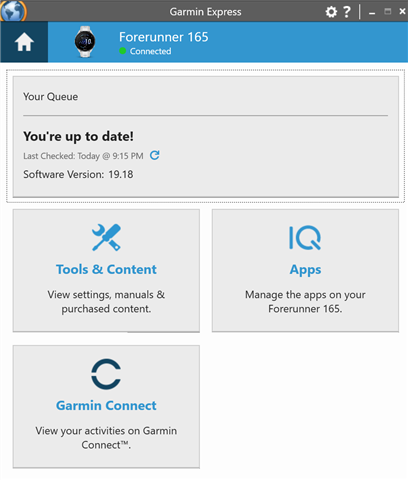Click the Your Queue panel header
This screenshot has height=480, width=408.
pyautogui.click(x=50, y=97)
